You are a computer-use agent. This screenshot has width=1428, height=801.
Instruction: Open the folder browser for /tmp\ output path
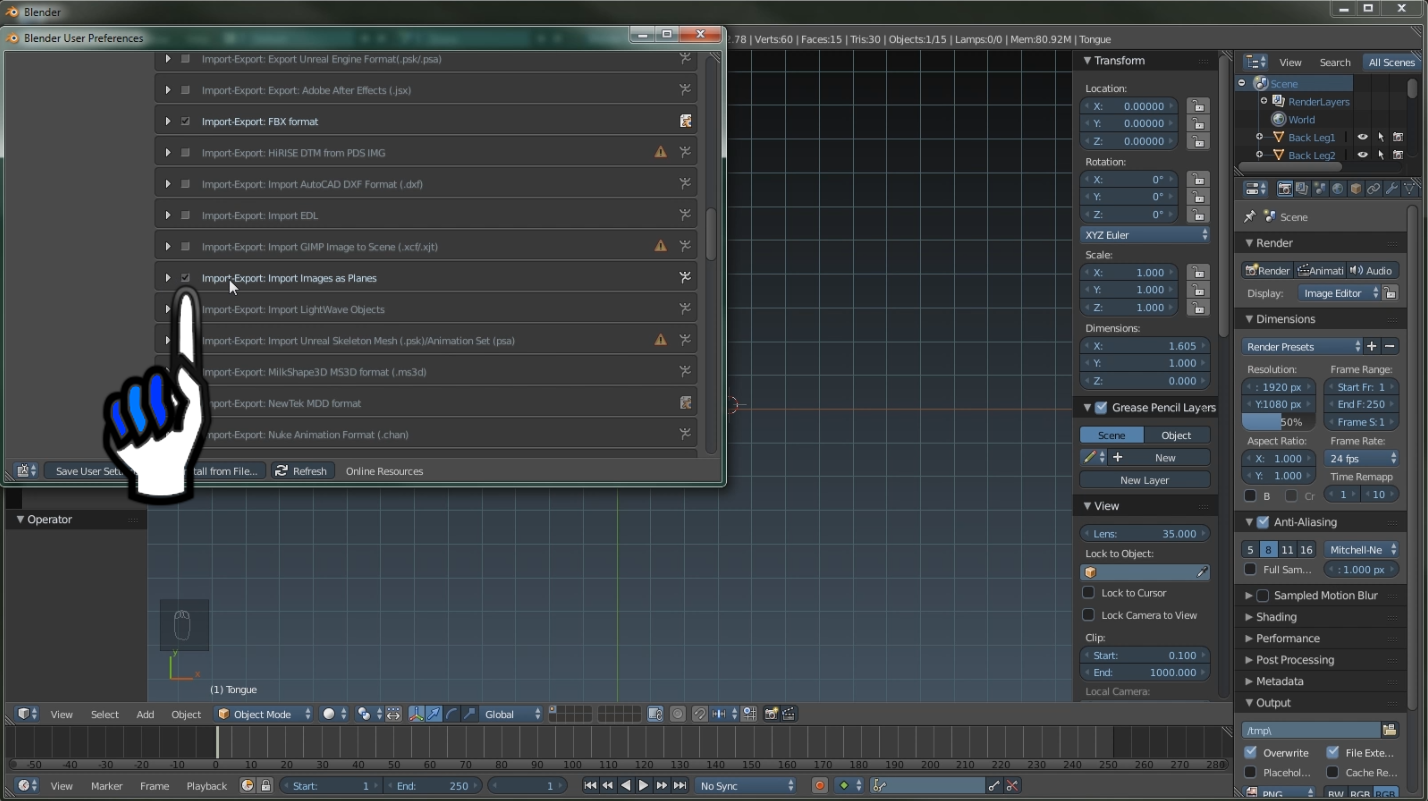1389,730
